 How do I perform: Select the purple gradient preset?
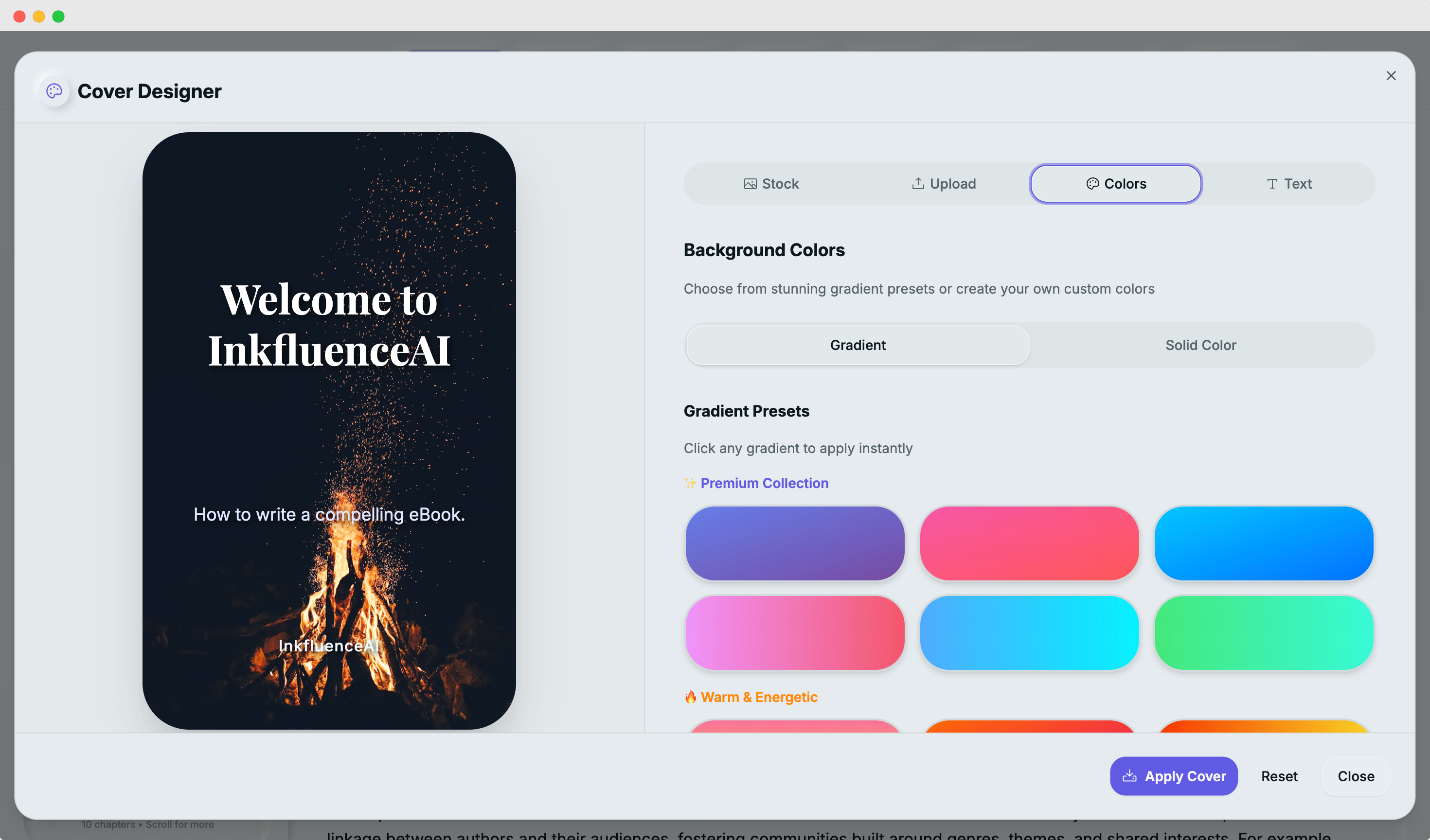tap(794, 543)
